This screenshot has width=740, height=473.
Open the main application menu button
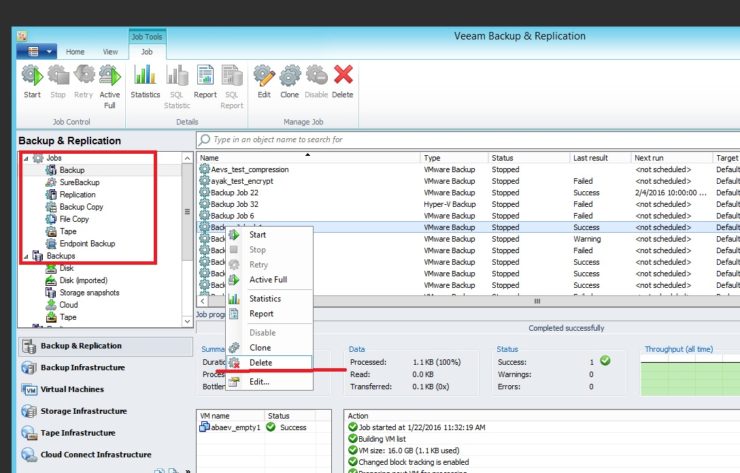pyautogui.click(x=37, y=51)
